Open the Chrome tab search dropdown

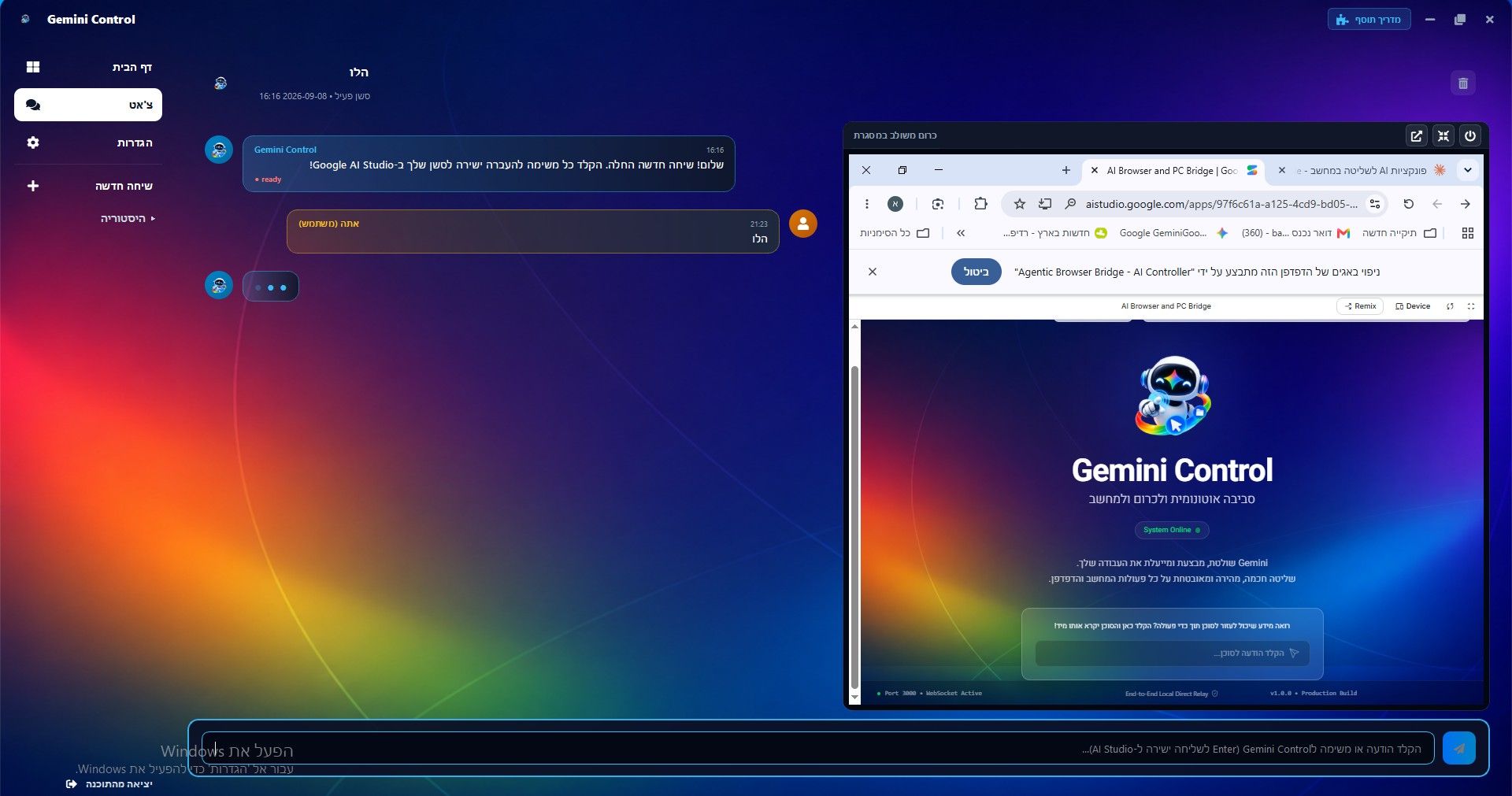(x=1467, y=170)
